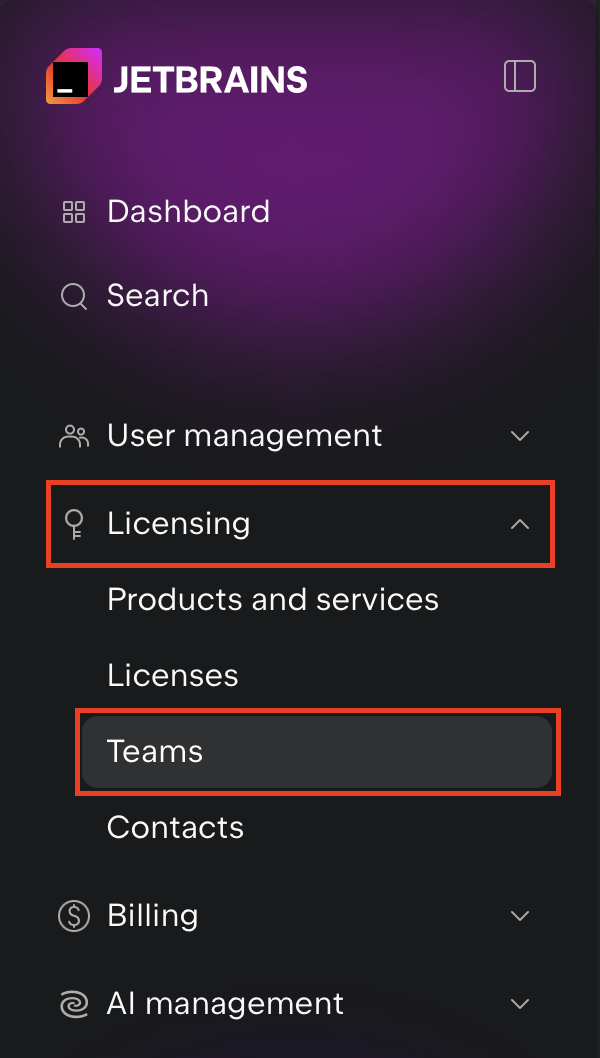Click the Licensing key icon
This screenshot has width=600, height=1058.
coord(74,523)
